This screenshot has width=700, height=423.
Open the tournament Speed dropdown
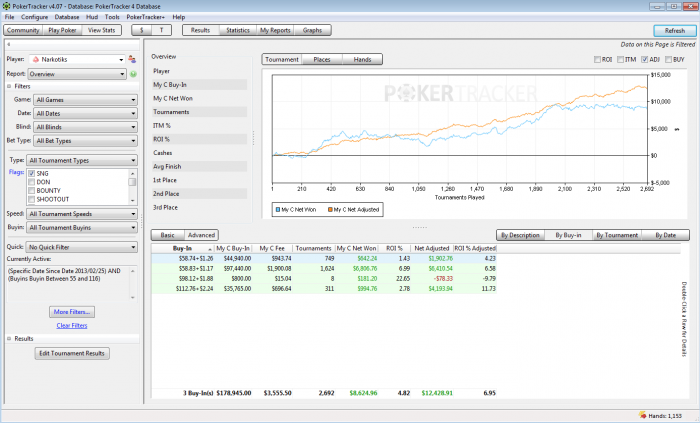click(82, 214)
